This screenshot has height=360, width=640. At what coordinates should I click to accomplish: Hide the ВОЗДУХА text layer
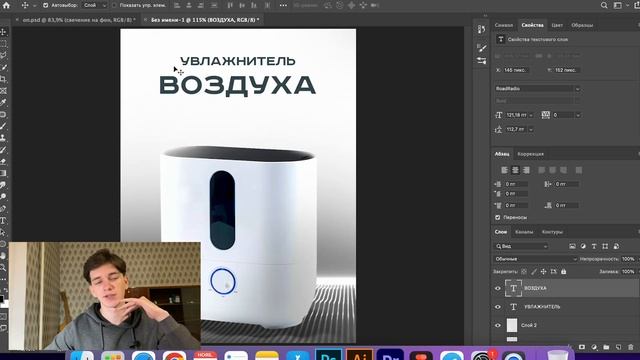(x=498, y=288)
